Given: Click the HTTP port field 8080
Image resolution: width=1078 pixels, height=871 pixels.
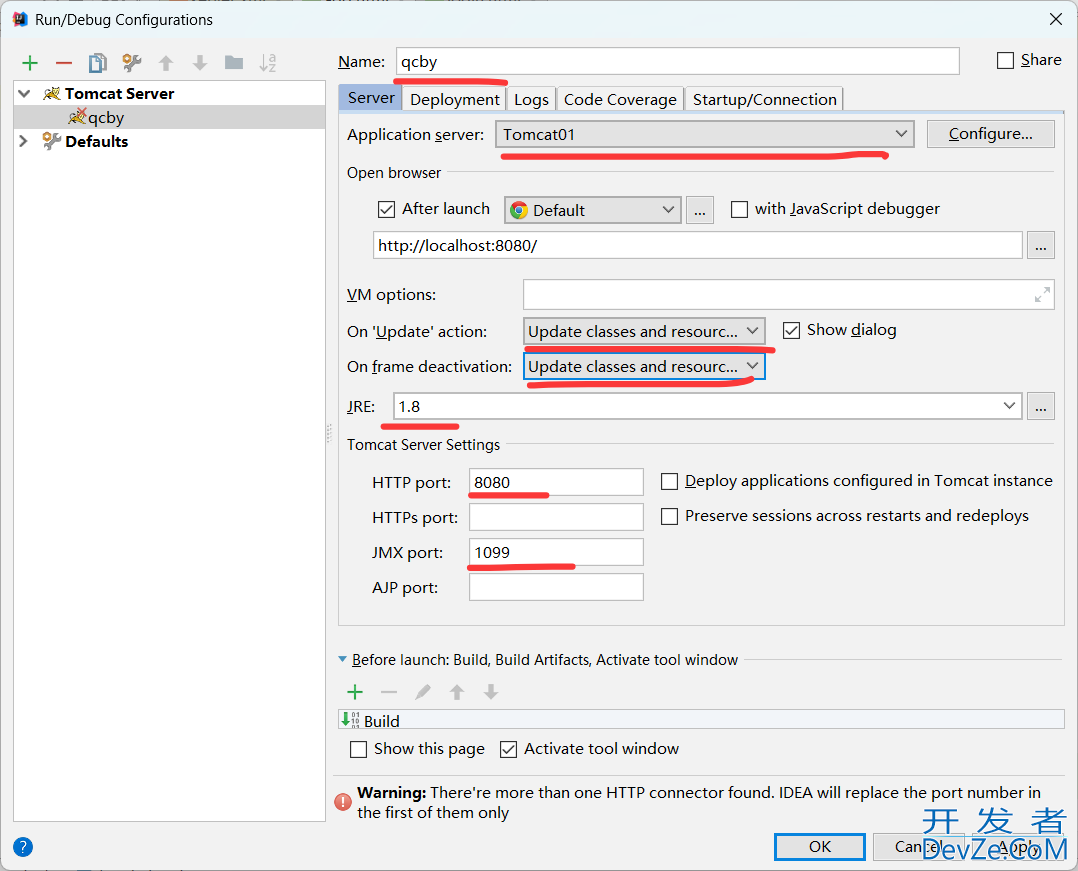Looking at the screenshot, I should [556, 482].
